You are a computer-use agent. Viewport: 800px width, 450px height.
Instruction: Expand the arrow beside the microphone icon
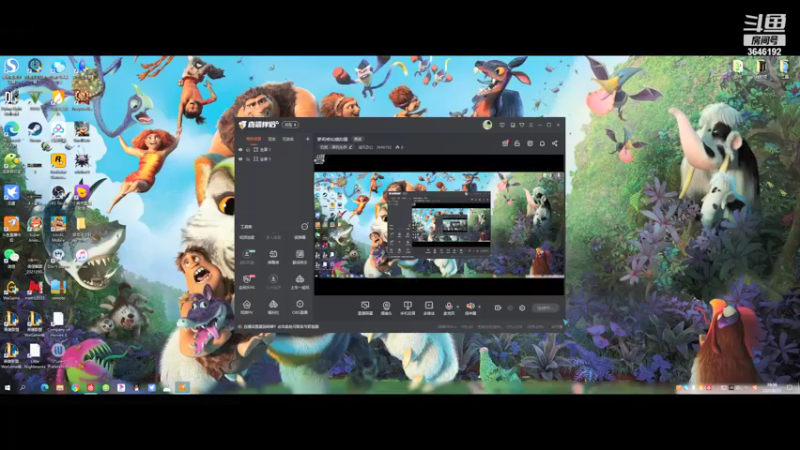(x=457, y=307)
